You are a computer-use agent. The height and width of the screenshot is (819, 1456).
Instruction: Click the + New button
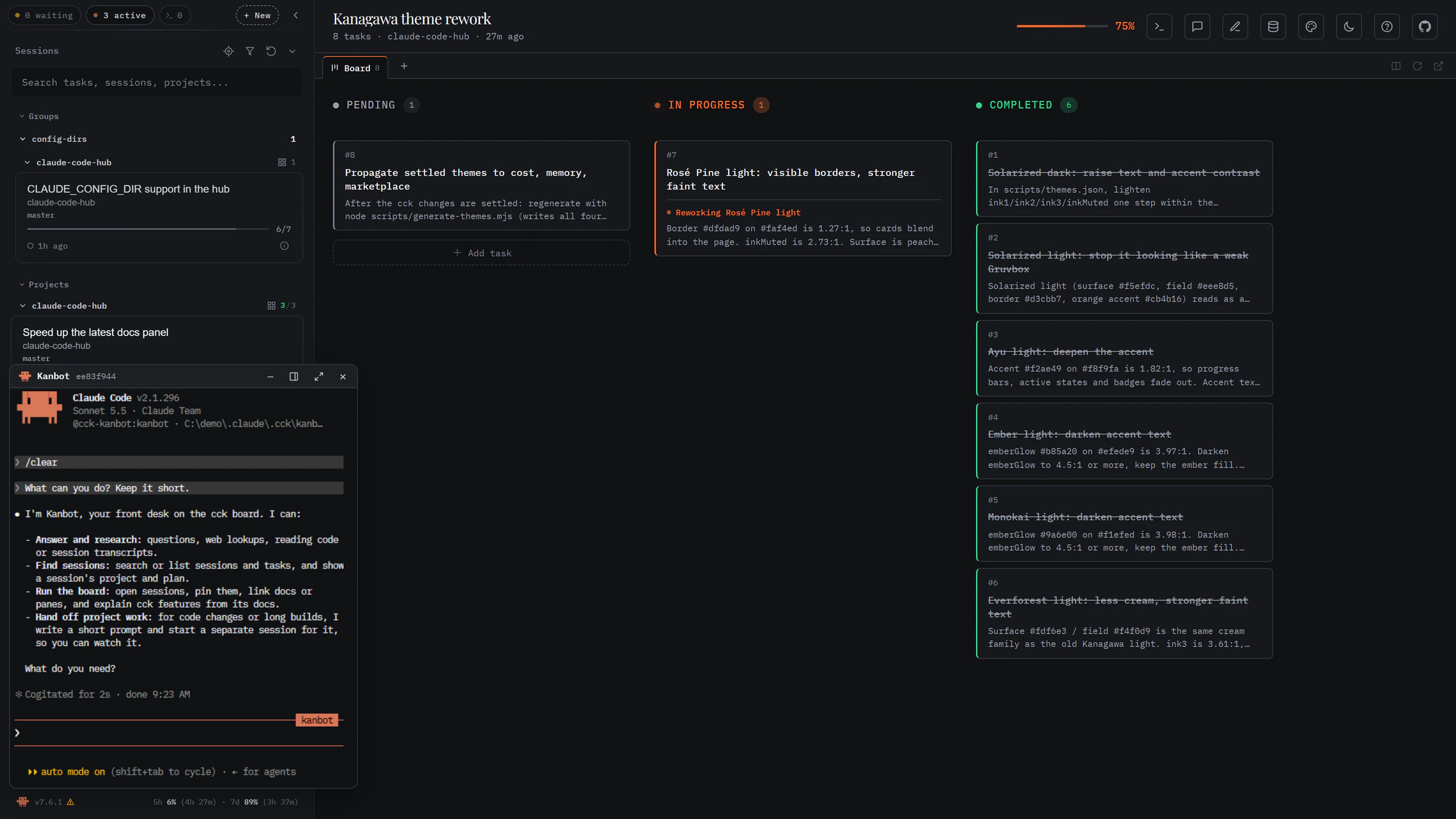[257, 15]
